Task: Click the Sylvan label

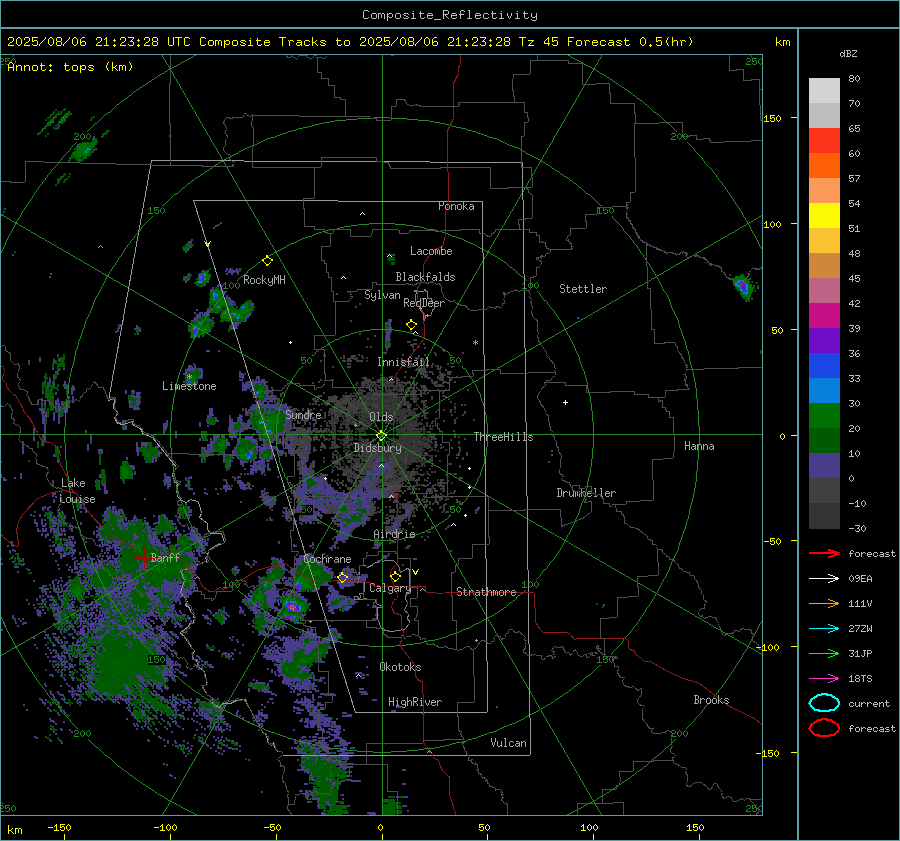Action: (x=382, y=295)
